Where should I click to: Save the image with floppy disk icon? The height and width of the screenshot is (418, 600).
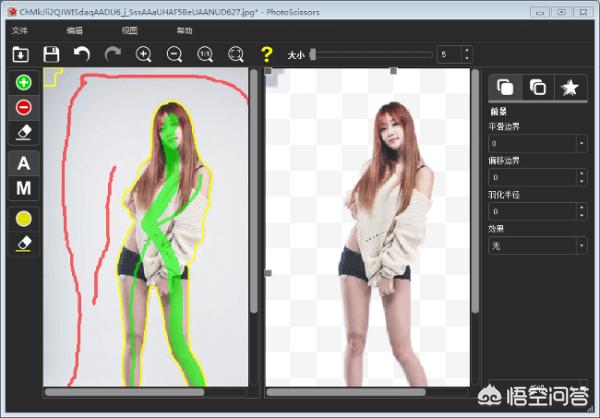51,54
